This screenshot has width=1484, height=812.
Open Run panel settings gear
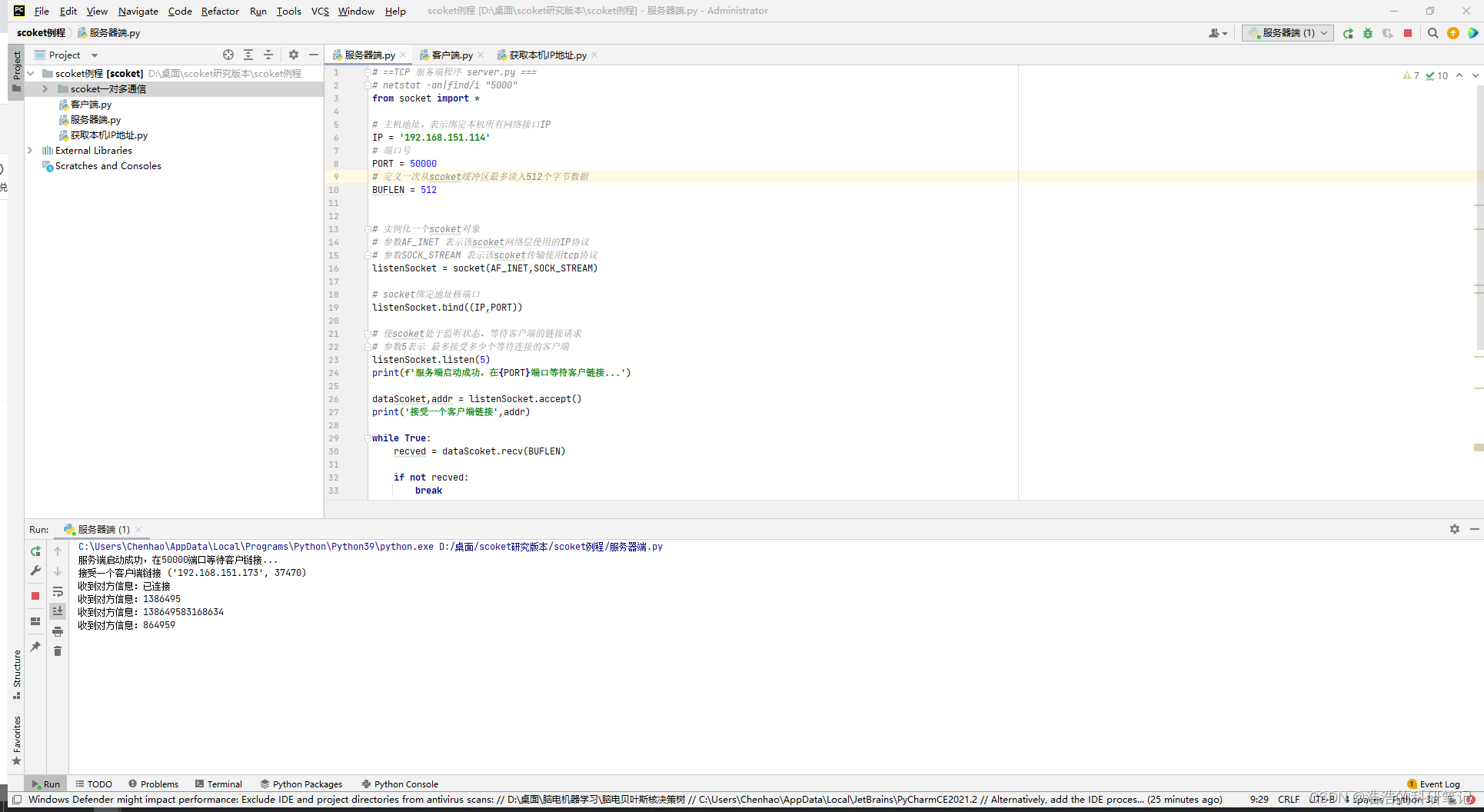[x=1455, y=529]
